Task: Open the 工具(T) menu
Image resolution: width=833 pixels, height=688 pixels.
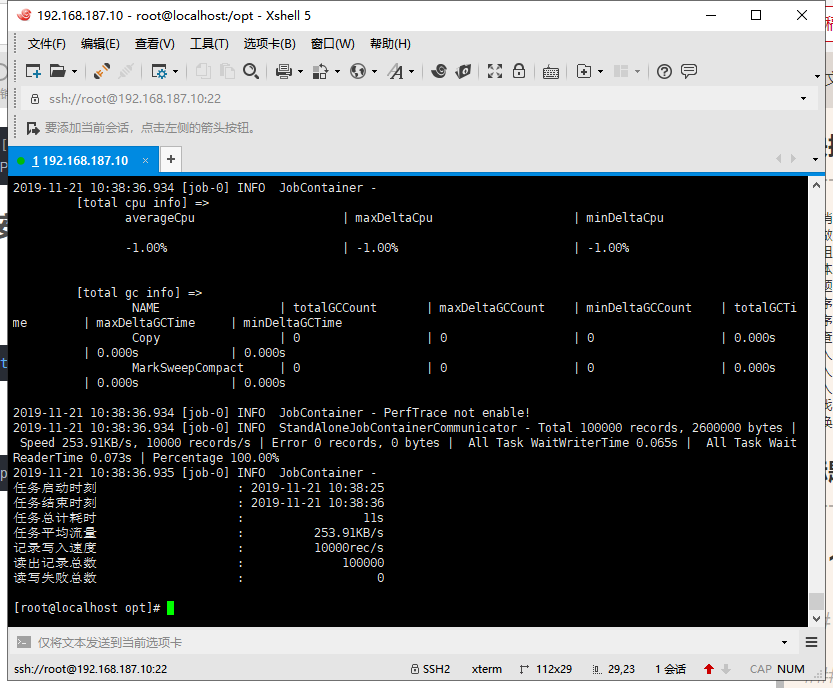Action: [209, 44]
